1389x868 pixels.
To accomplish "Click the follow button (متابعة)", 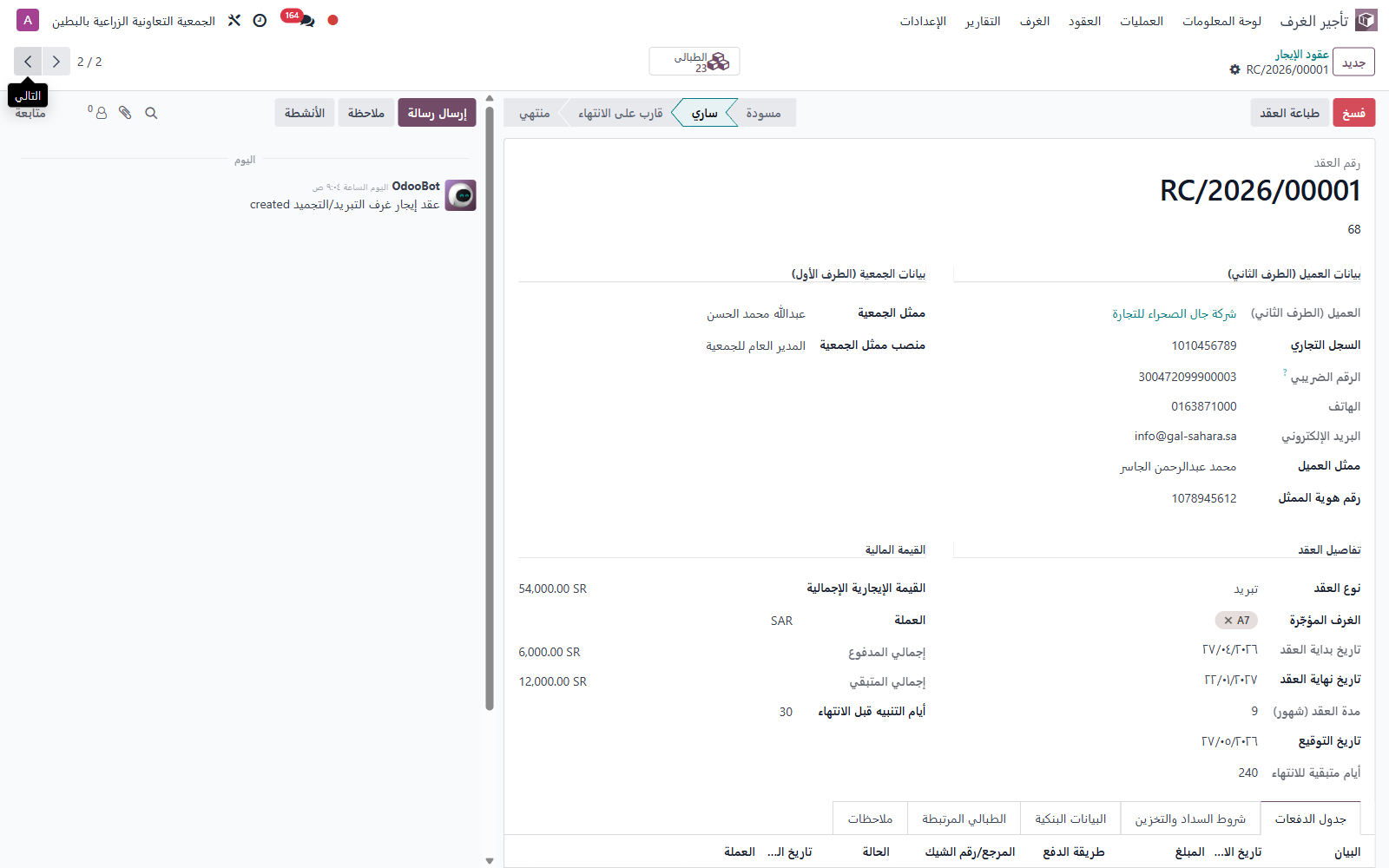I will point(30,113).
